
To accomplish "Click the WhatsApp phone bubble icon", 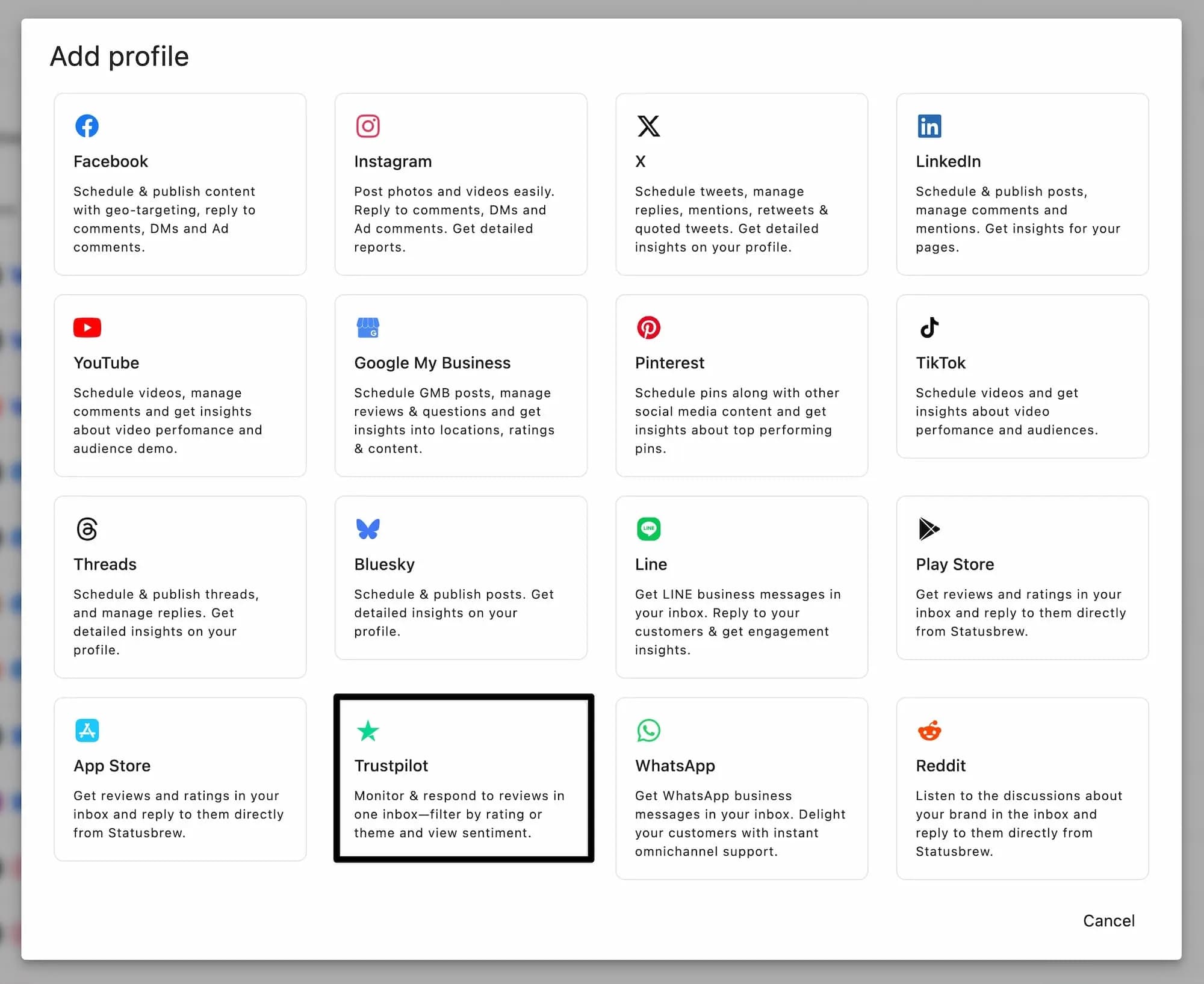I will [648, 731].
